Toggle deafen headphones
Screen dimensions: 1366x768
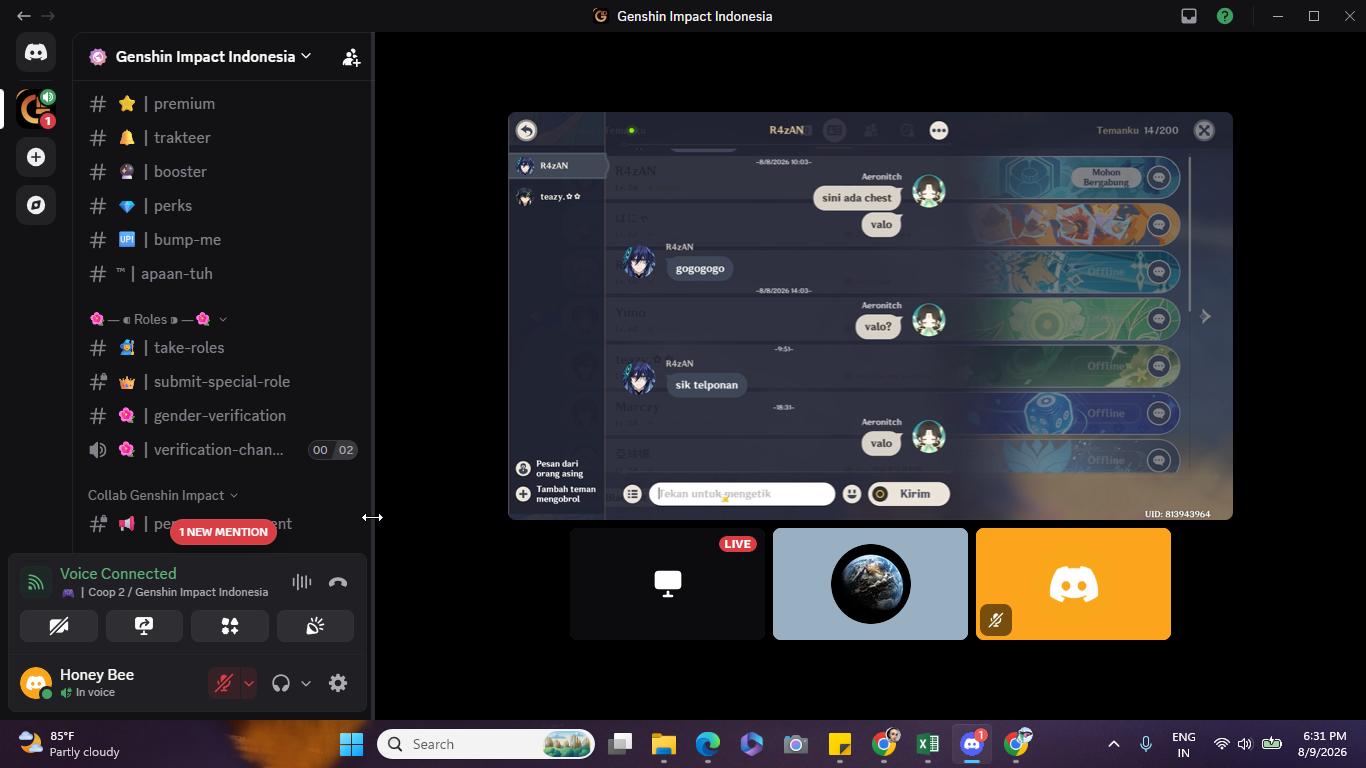281,683
